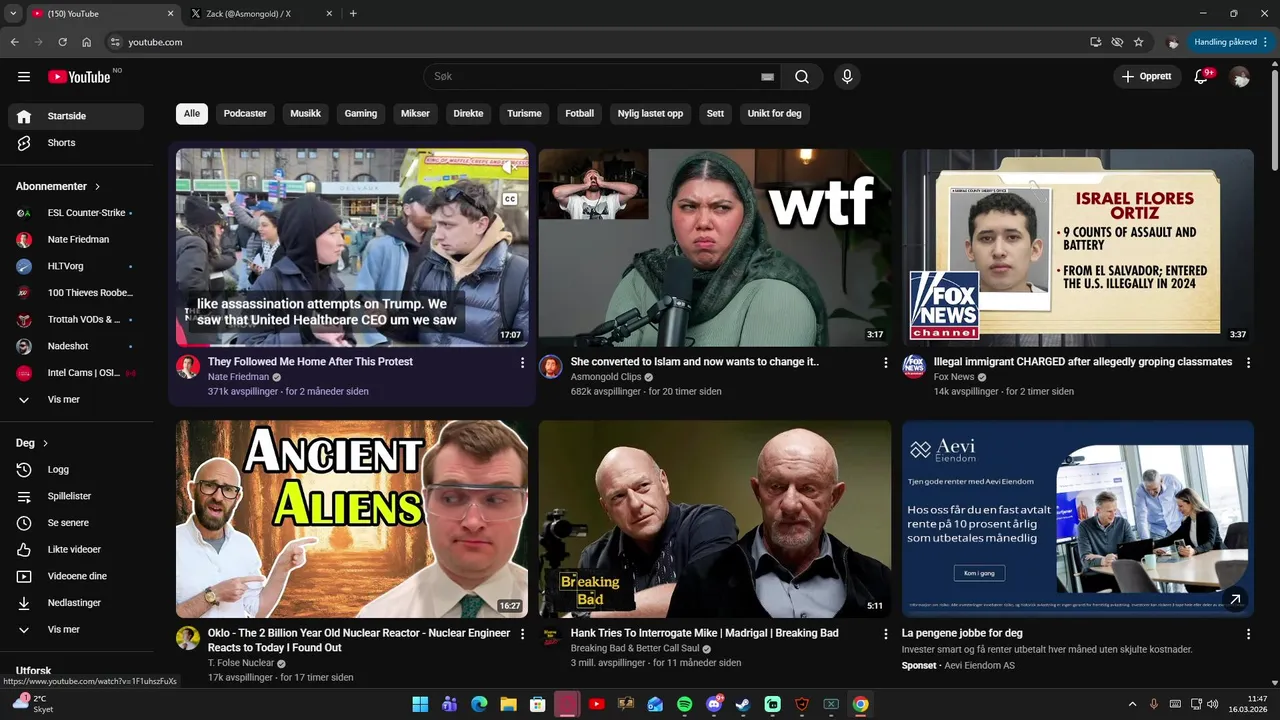Expand Vis mer under subscriptions

(x=76, y=400)
